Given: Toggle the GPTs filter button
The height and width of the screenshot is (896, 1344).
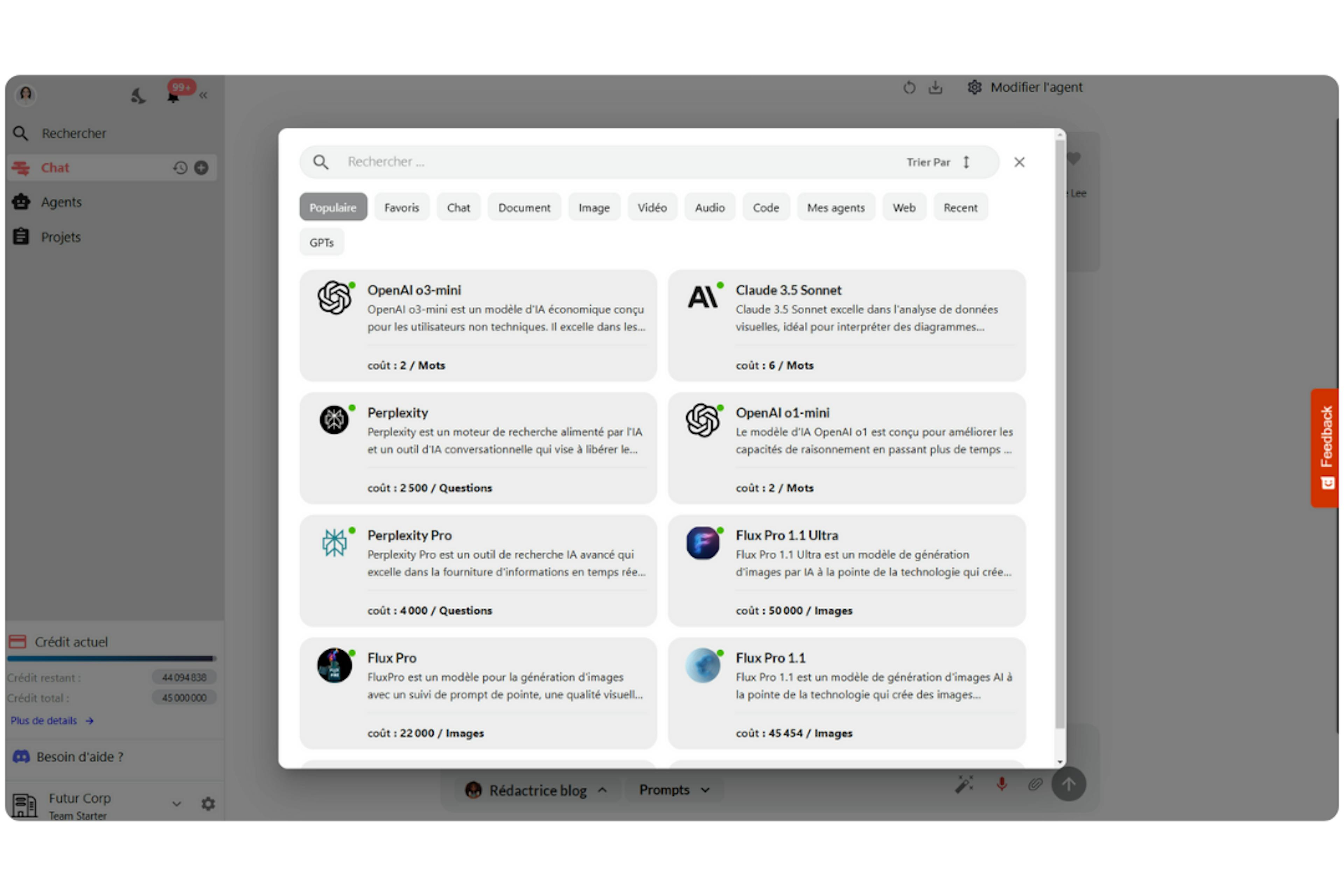Looking at the screenshot, I should [x=321, y=241].
